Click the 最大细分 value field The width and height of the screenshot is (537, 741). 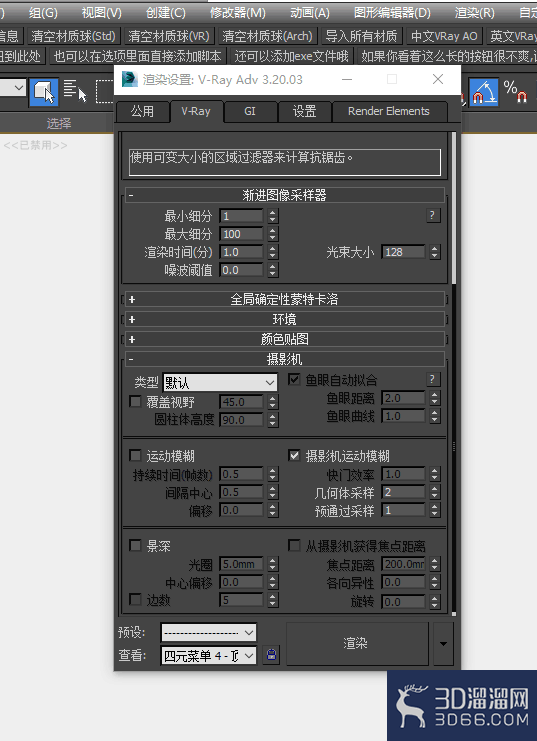(241, 234)
